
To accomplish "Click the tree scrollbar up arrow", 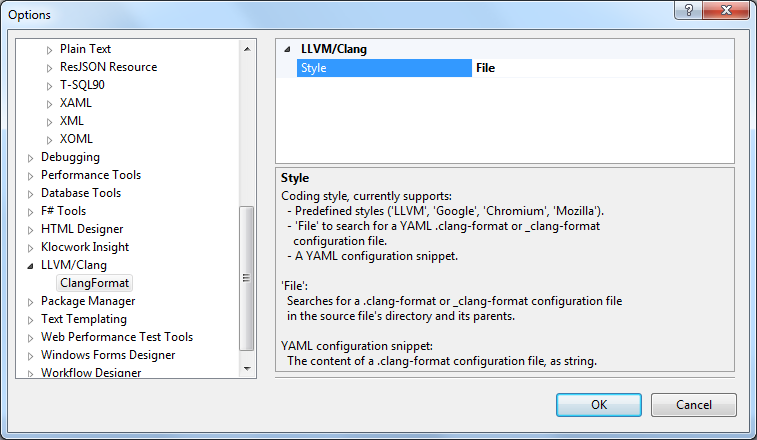I will (x=247, y=47).
